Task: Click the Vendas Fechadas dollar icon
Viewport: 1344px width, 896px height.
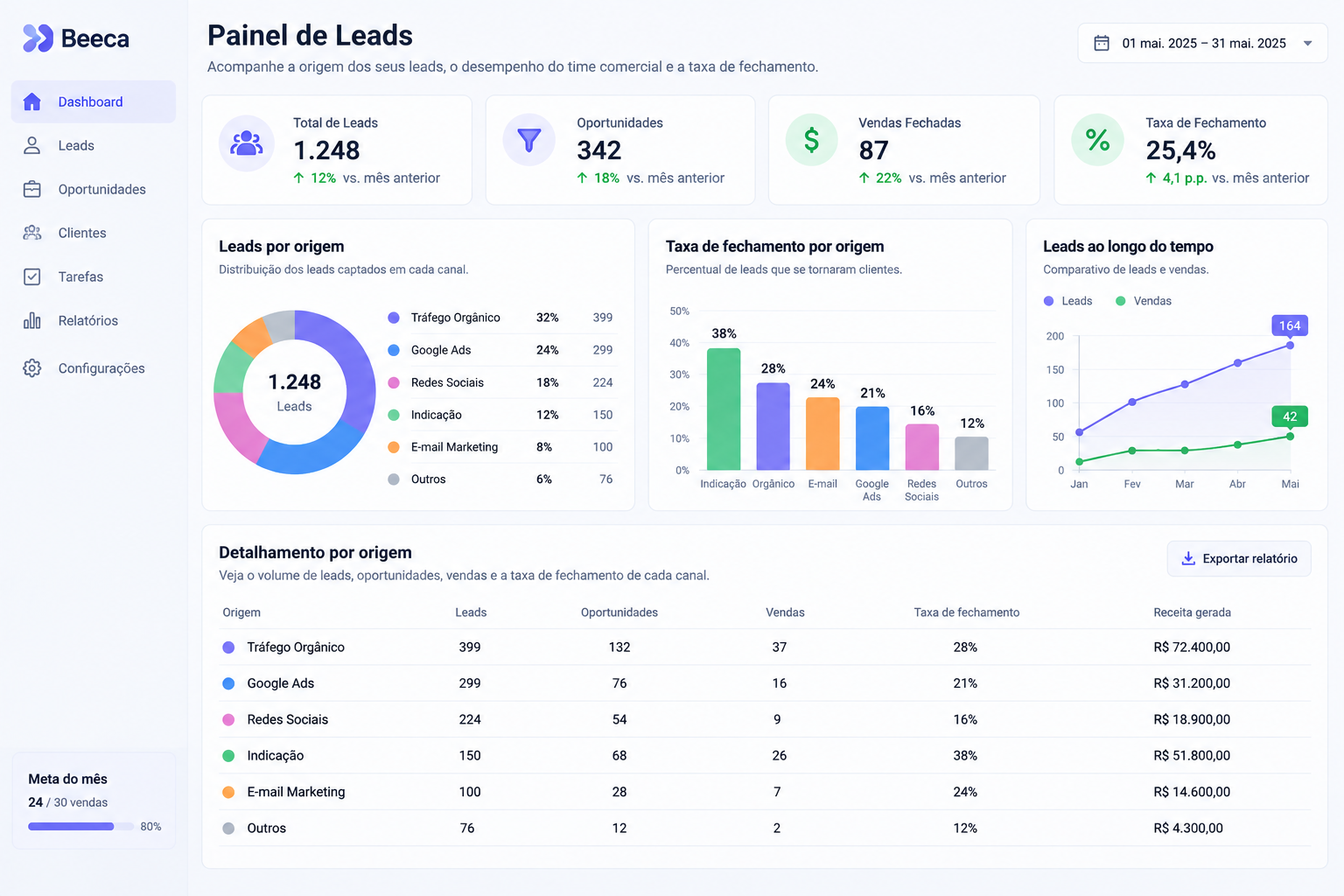Action: pos(812,140)
